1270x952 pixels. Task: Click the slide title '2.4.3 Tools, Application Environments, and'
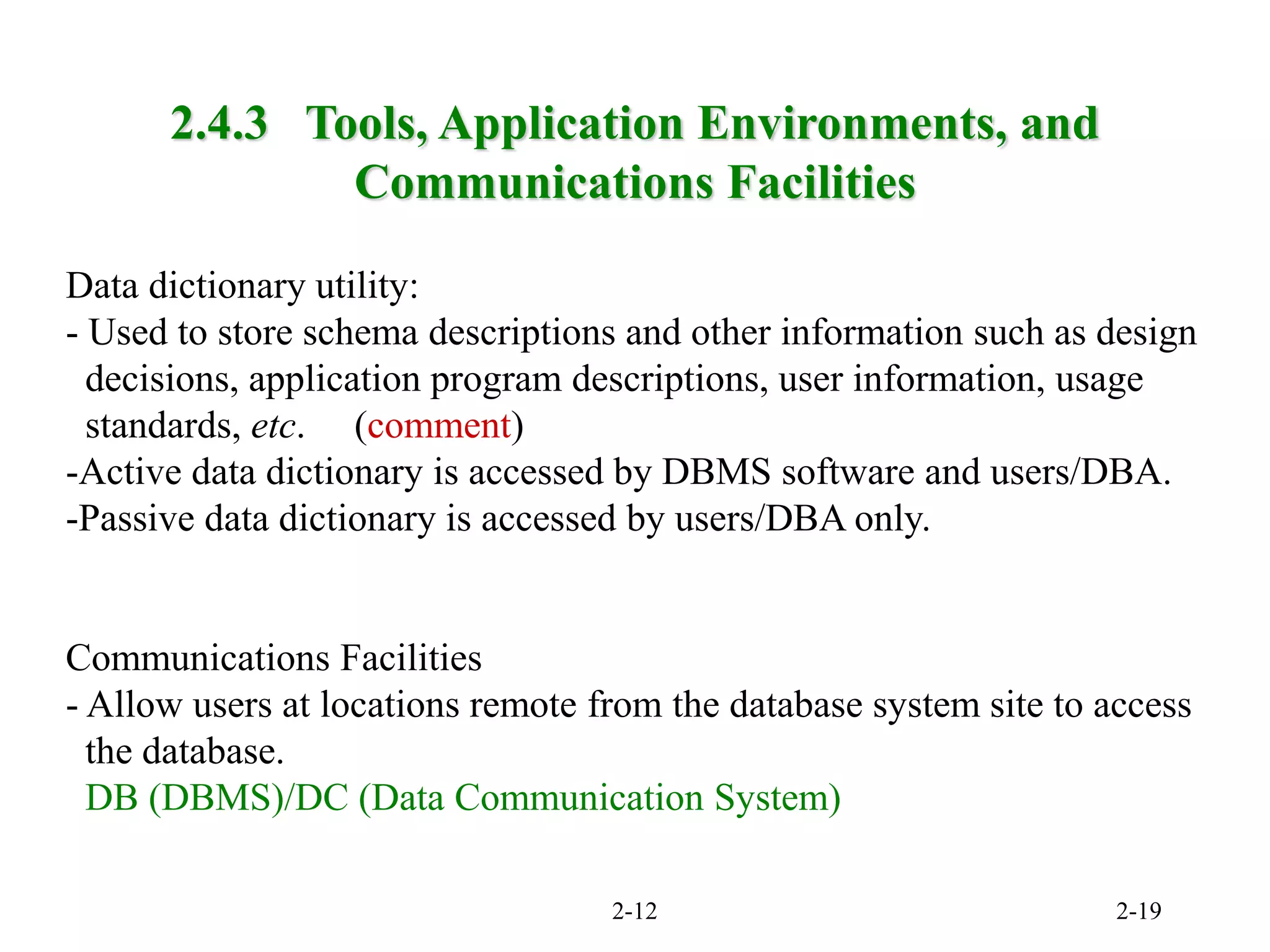pos(635,123)
